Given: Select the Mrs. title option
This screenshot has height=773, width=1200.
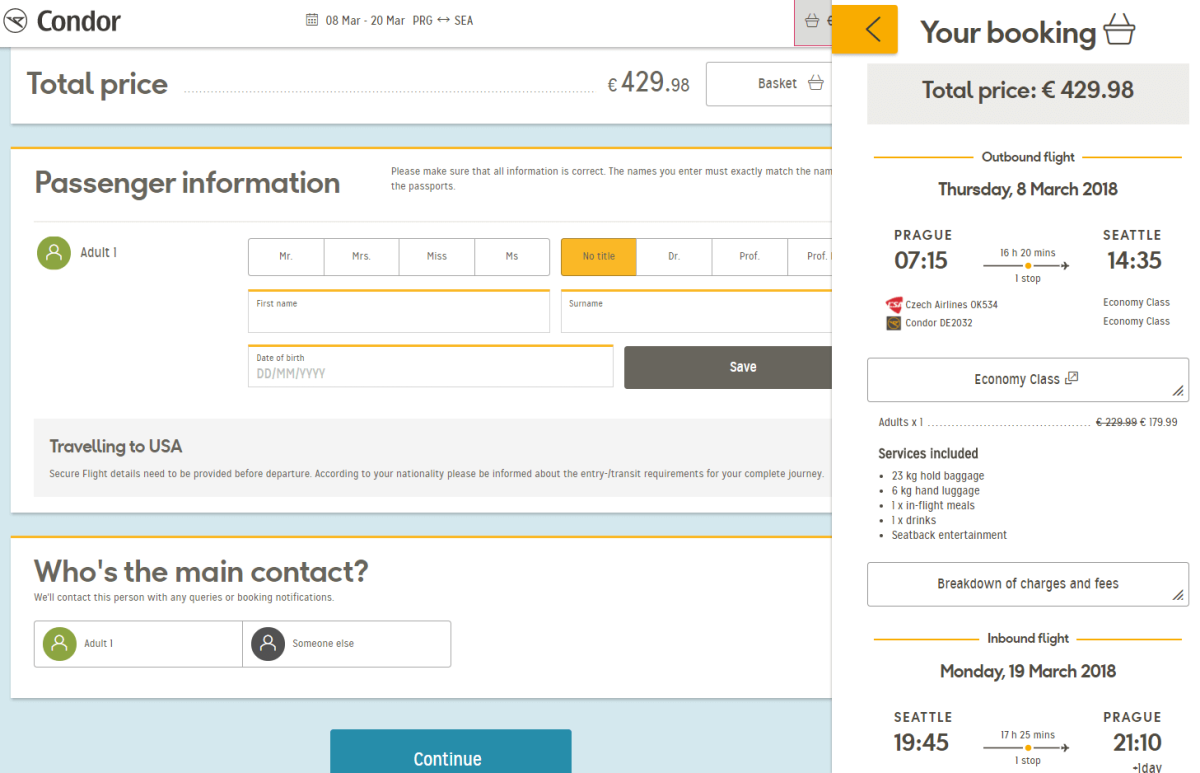Looking at the screenshot, I should point(361,257).
